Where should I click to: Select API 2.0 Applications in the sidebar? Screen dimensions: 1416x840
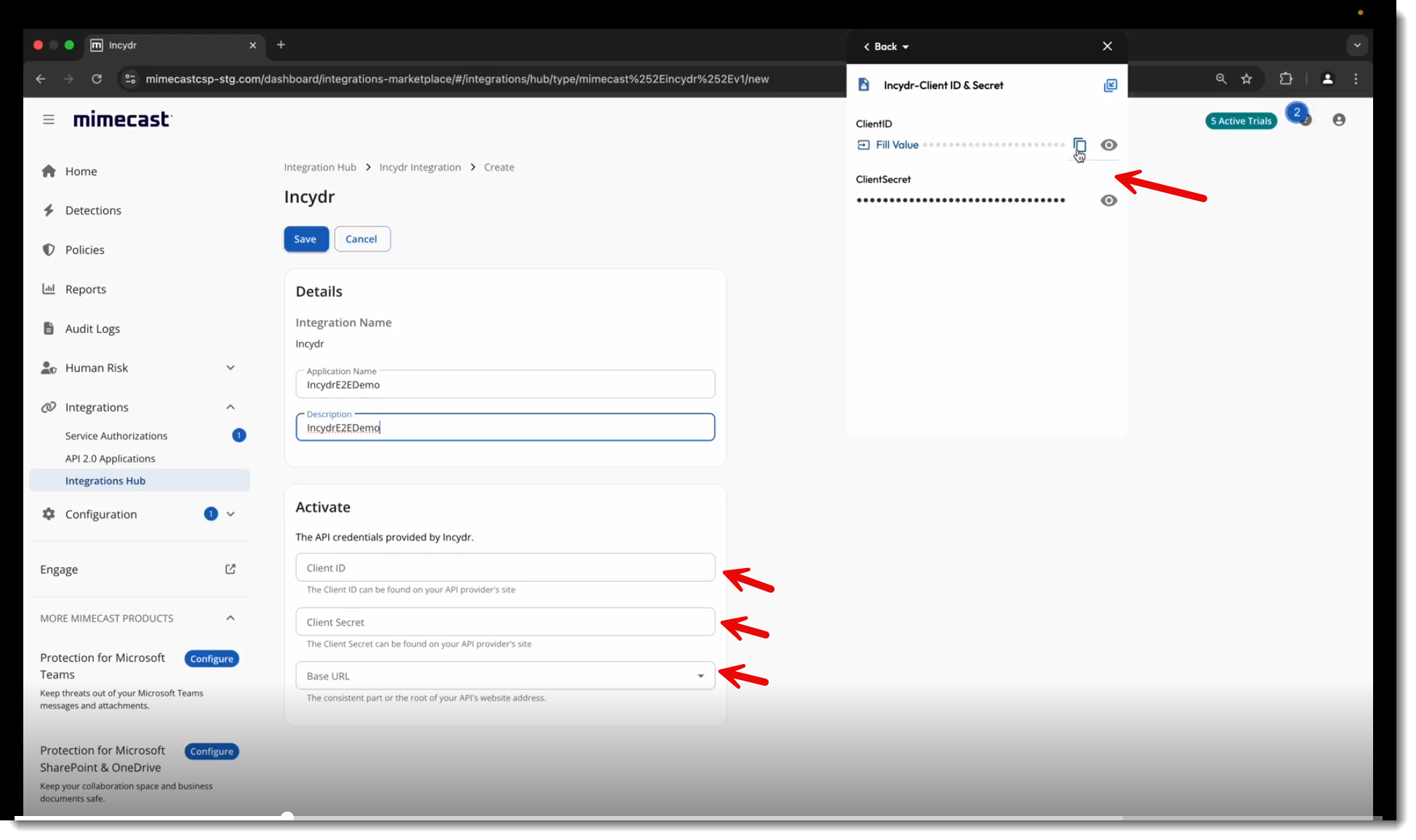coord(110,458)
